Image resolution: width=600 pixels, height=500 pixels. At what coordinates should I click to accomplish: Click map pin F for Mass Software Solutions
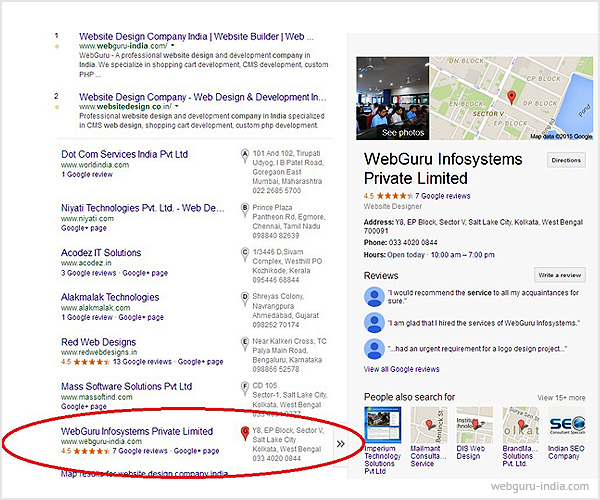(245, 388)
